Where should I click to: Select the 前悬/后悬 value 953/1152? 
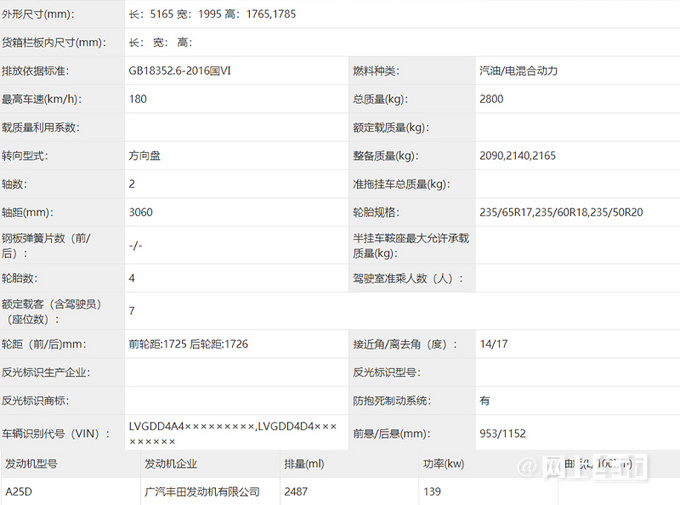(502, 433)
